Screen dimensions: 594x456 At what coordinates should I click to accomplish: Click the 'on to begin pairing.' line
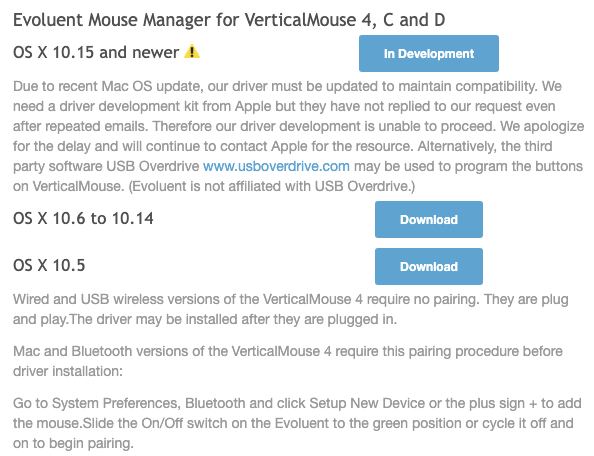(x=73, y=443)
